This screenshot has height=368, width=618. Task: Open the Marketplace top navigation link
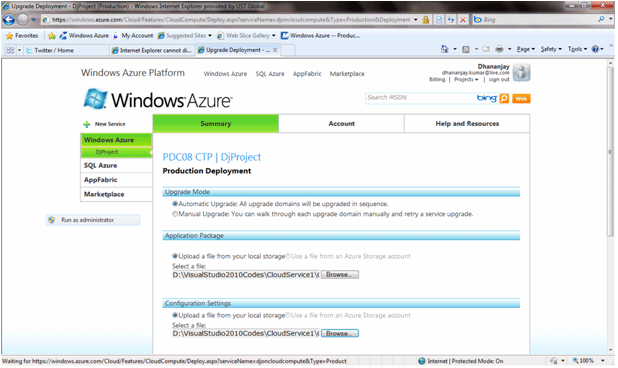click(347, 74)
